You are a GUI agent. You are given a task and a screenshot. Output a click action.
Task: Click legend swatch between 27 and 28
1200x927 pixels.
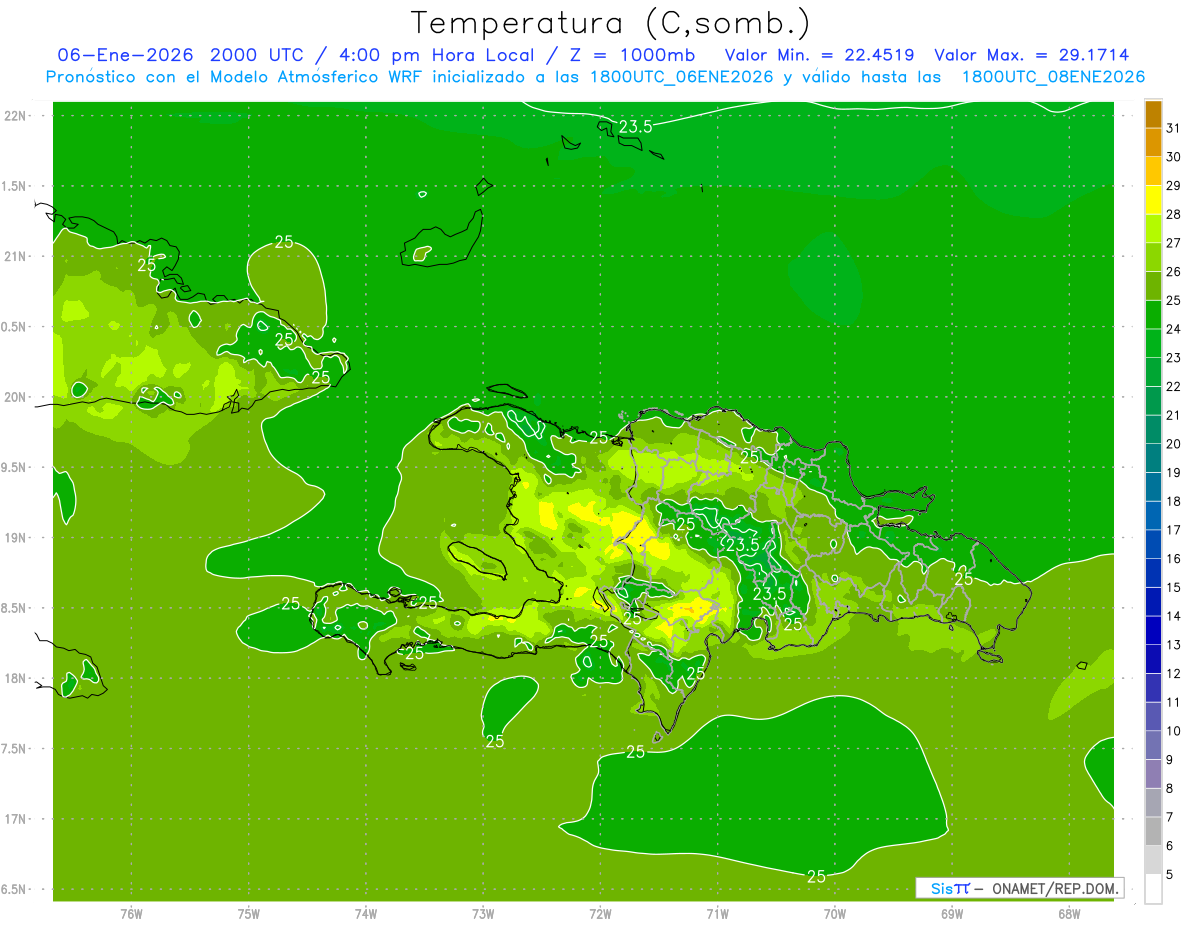click(x=1153, y=228)
